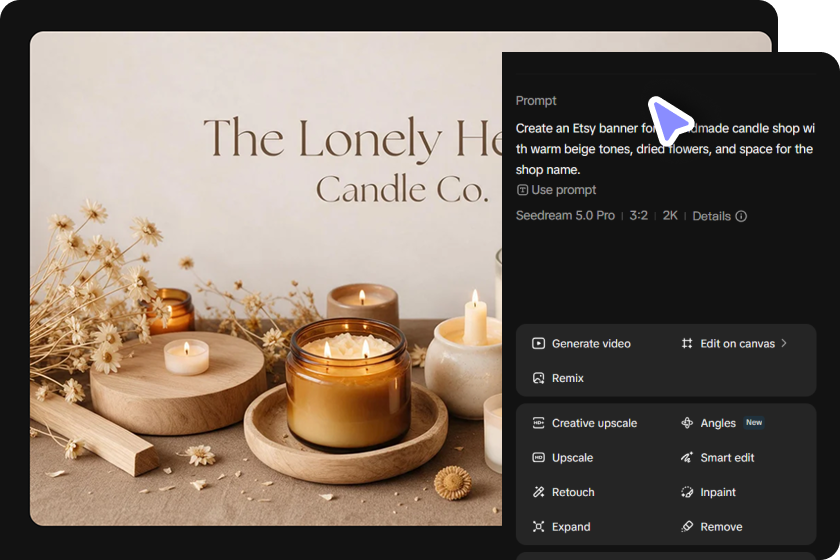Click the 3:2 aspect ratio text
Image resolution: width=840 pixels, height=560 pixels.
coord(638,215)
